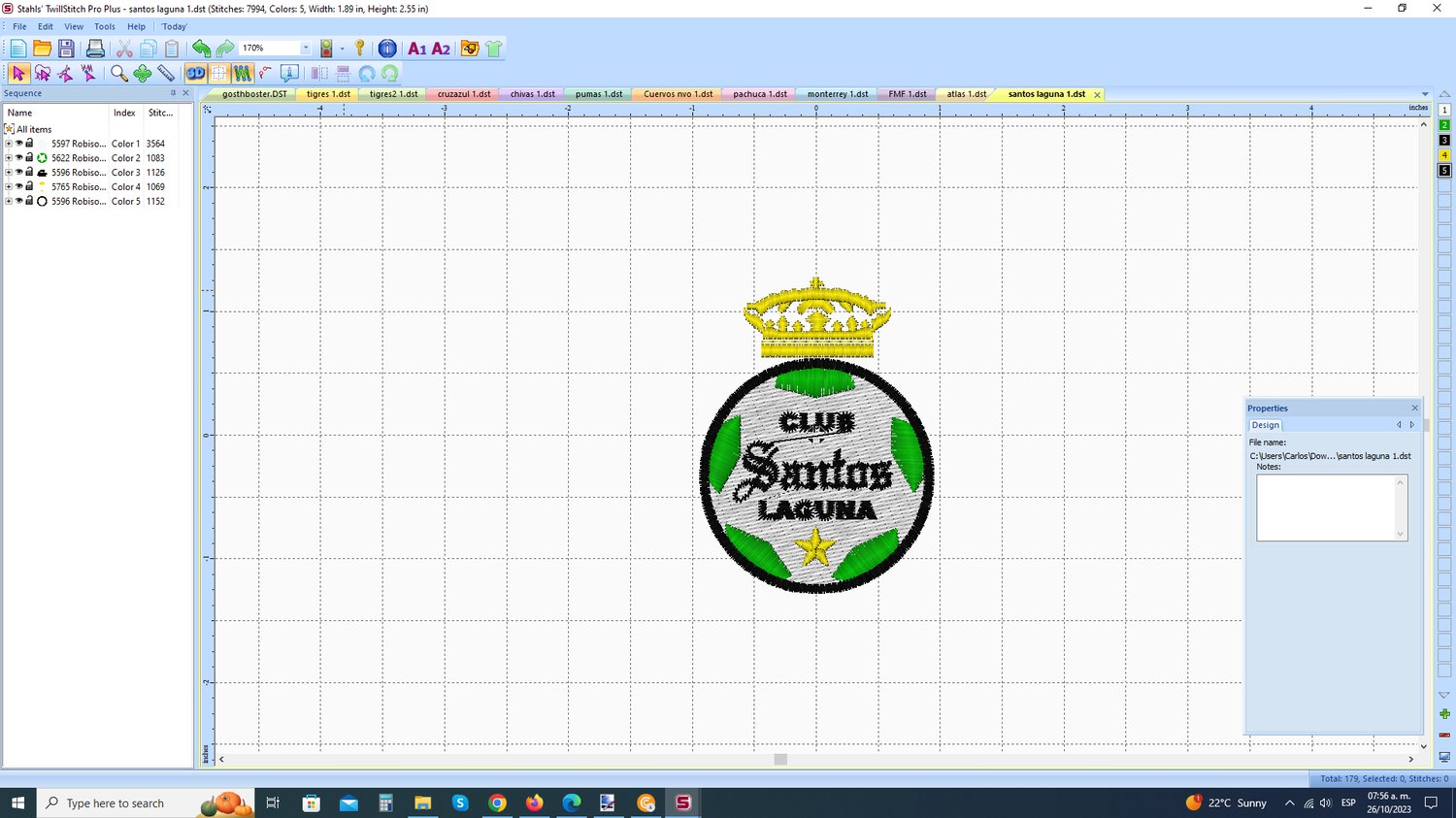
Task: Print the current design
Action: click(95, 49)
